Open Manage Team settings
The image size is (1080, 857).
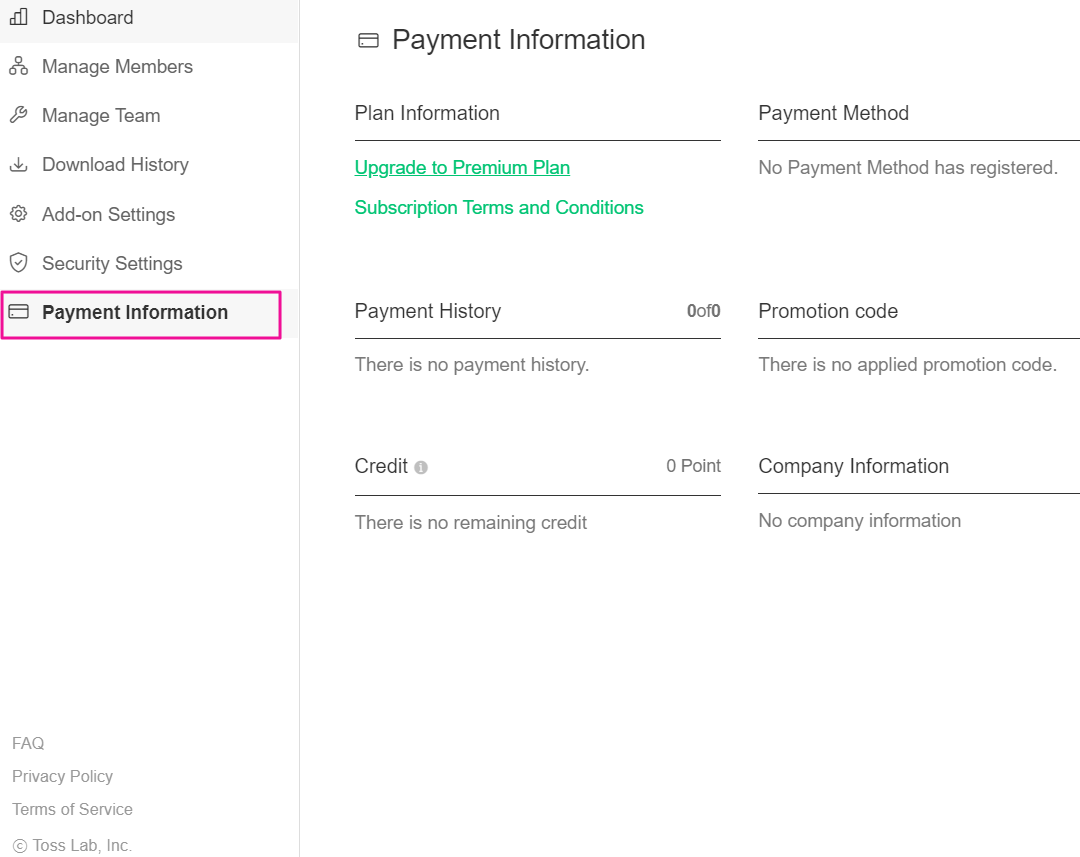(x=101, y=115)
